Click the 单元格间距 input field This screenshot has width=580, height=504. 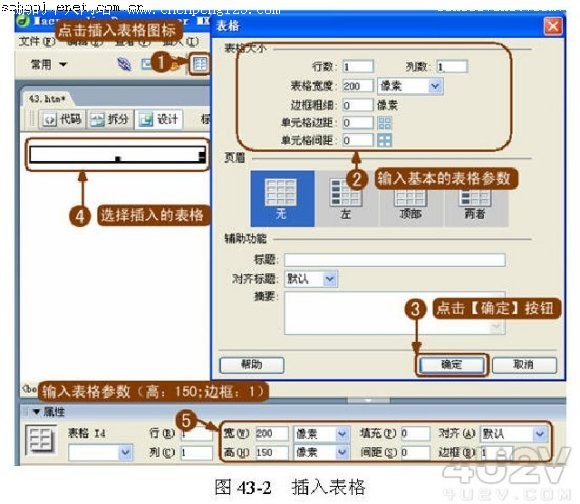click(358, 140)
